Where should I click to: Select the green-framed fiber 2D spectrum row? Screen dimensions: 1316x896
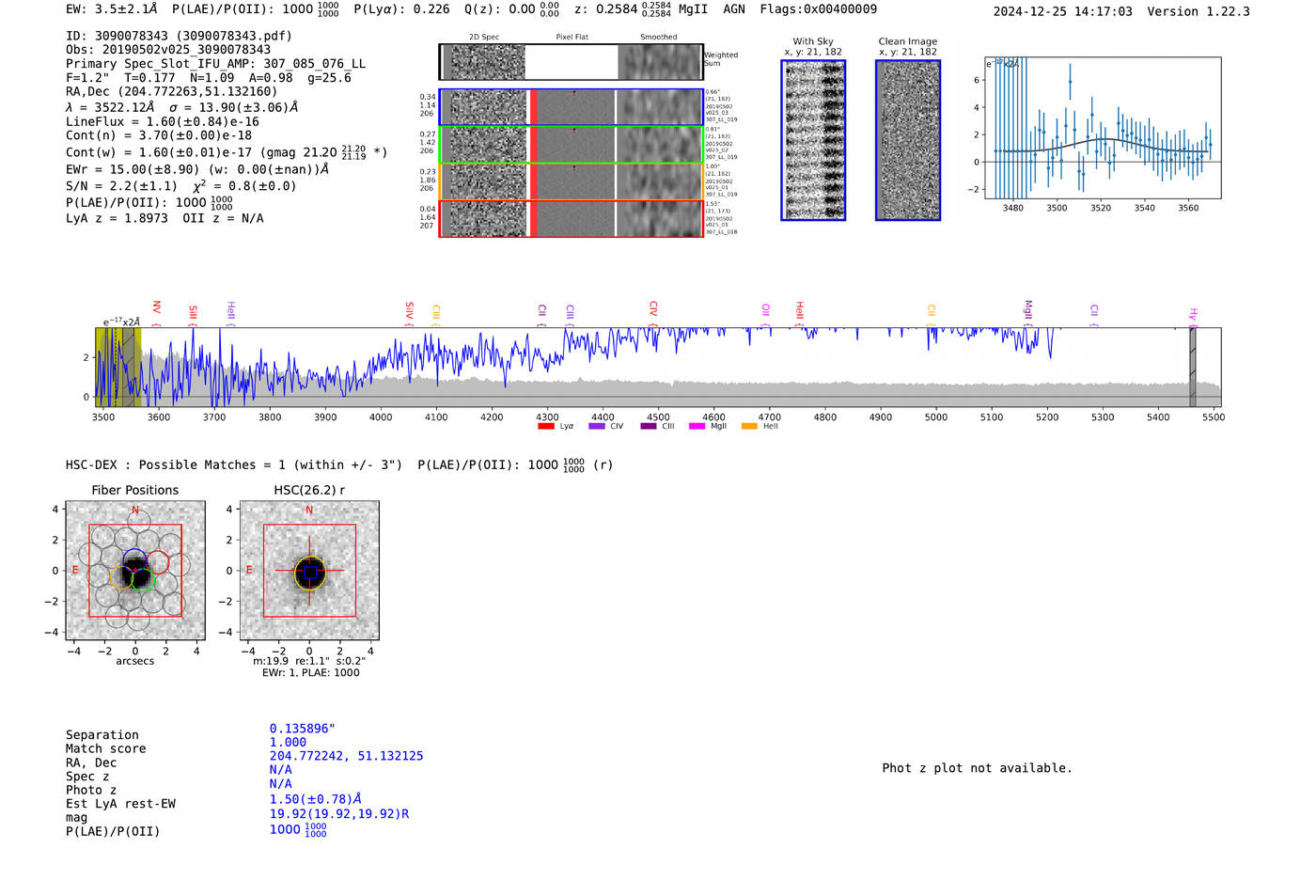[572, 145]
